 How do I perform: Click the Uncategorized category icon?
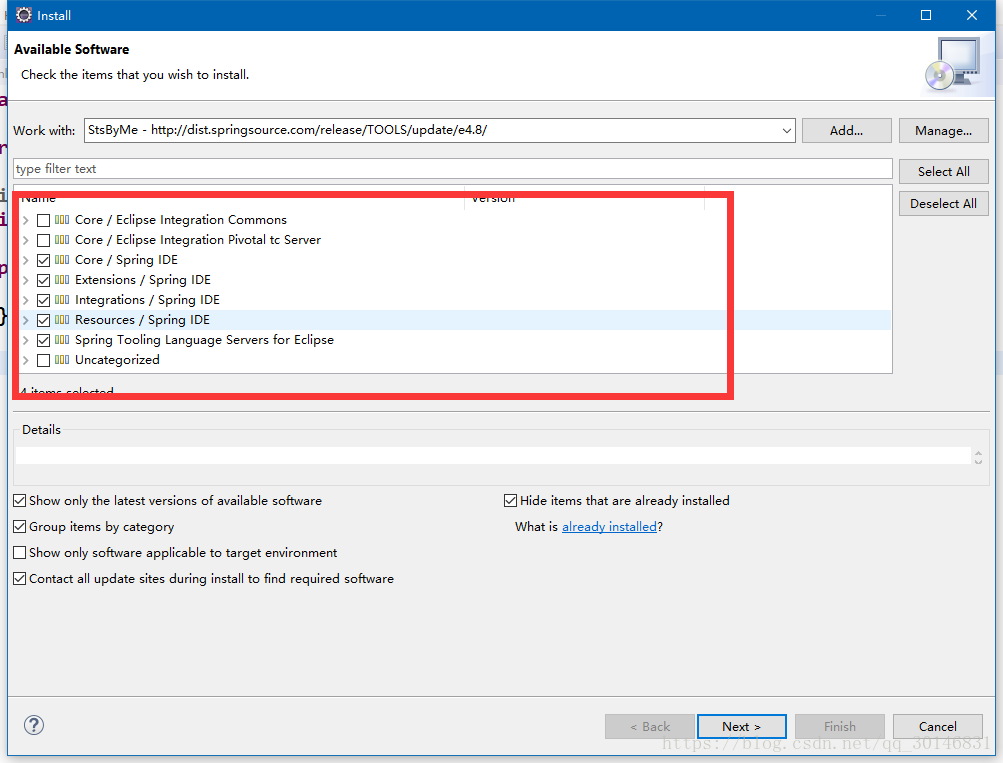coord(62,359)
